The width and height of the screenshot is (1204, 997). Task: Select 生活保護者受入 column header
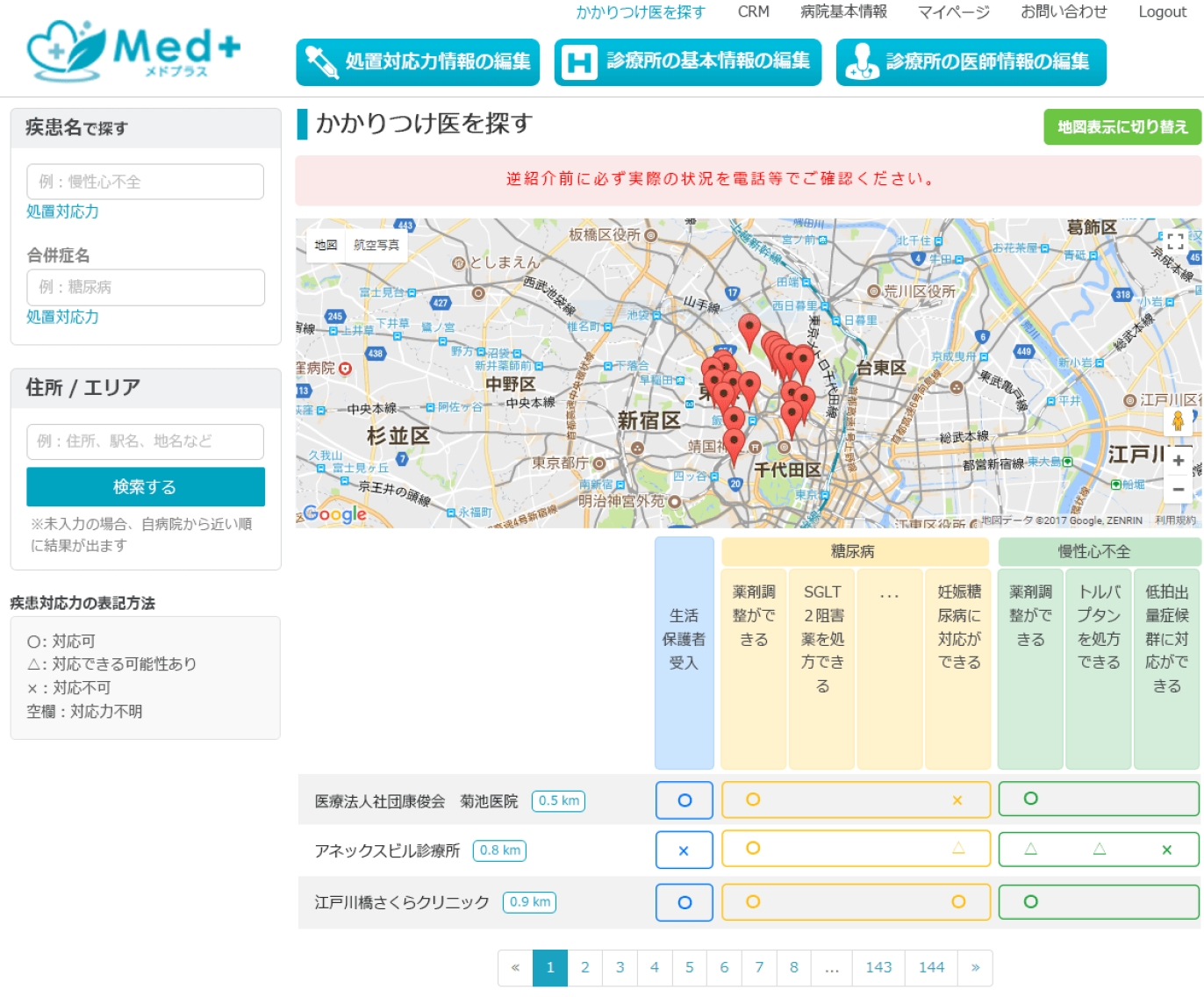684,654
